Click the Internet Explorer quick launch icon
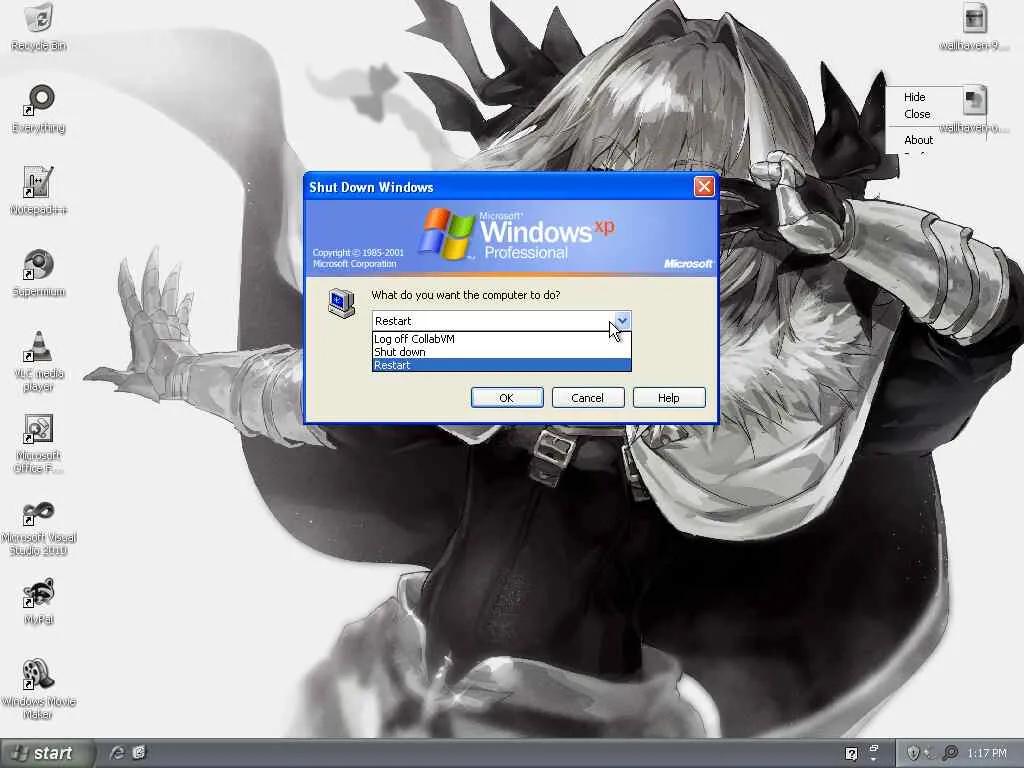The height and width of the screenshot is (768, 1024). click(117, 752)
